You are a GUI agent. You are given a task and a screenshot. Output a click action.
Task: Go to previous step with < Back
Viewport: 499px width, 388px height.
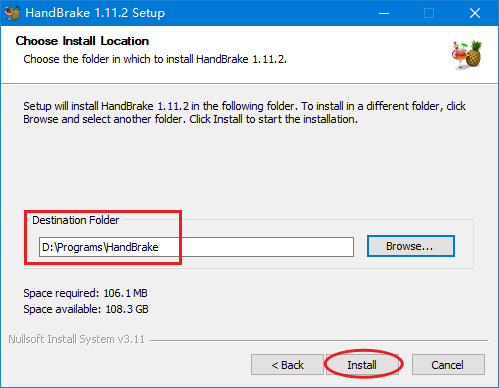coord(287,365)
